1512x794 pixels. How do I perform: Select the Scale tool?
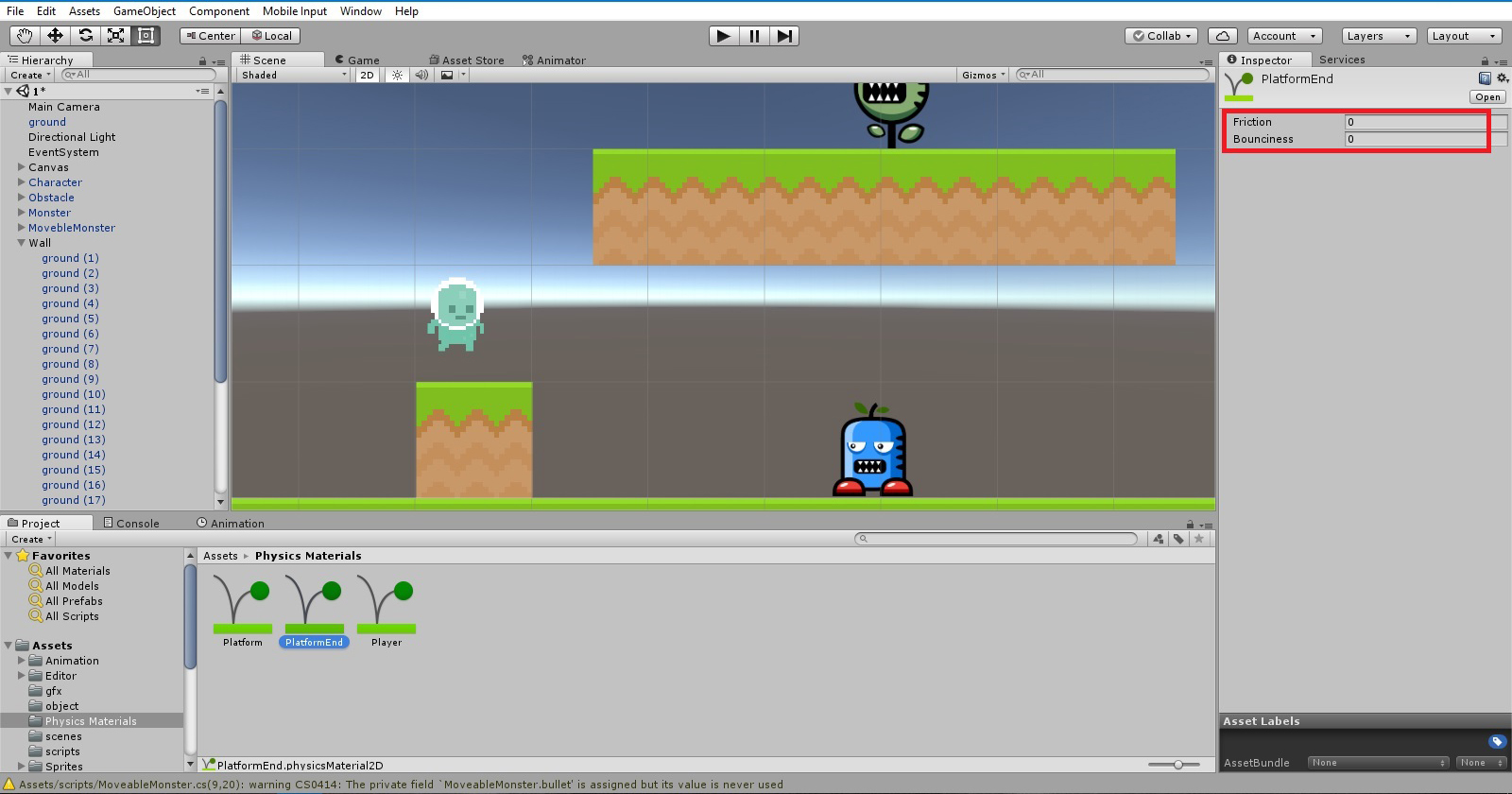(115, 36)
